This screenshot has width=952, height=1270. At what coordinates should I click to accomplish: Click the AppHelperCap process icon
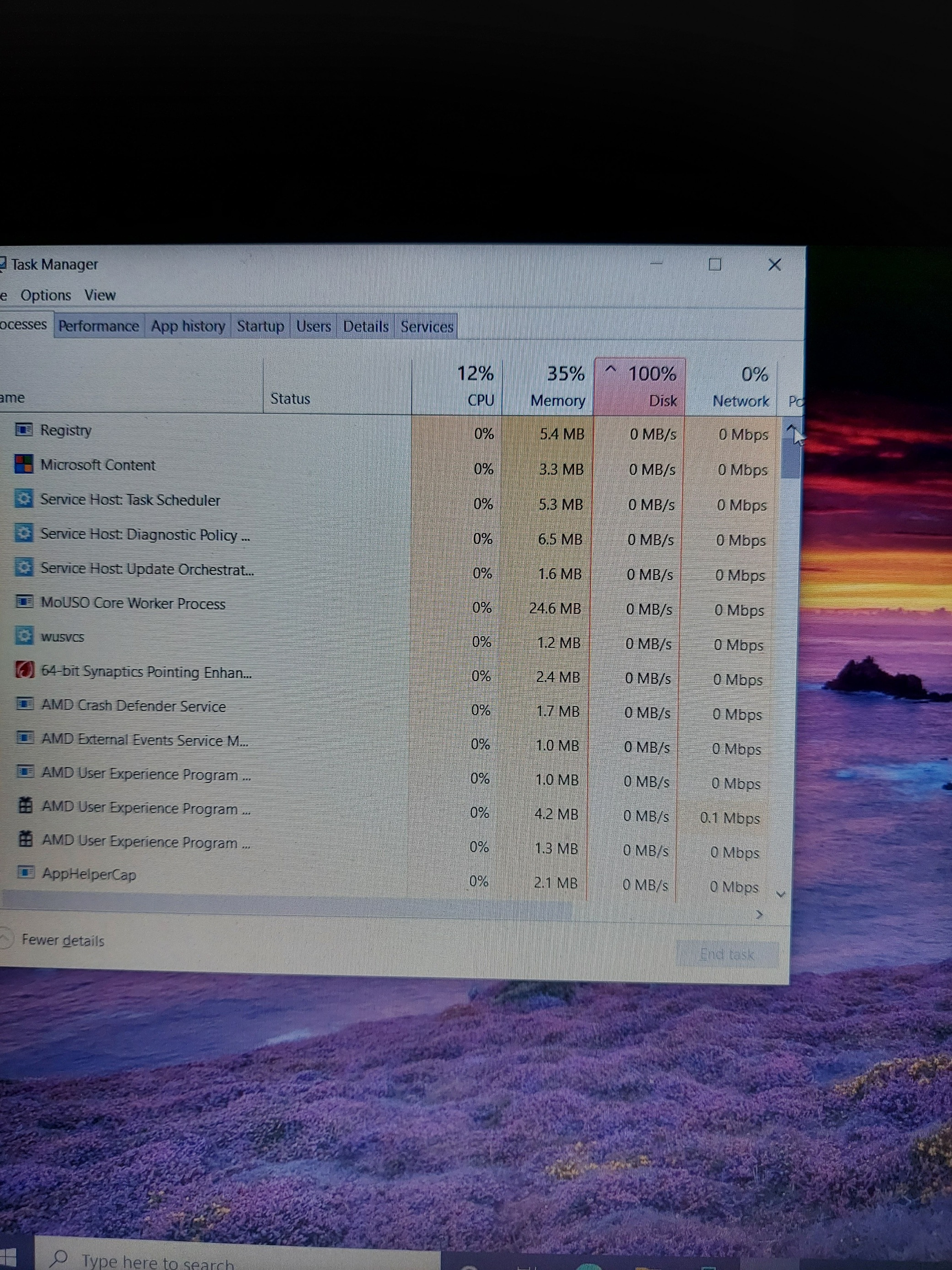pyautogui.click(x=25, y=873)
